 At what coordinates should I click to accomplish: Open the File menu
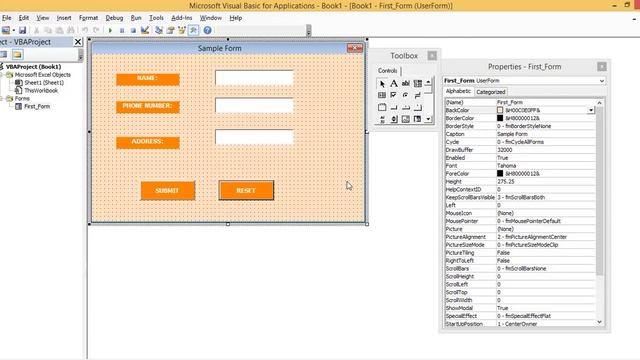tap(7, 18)
